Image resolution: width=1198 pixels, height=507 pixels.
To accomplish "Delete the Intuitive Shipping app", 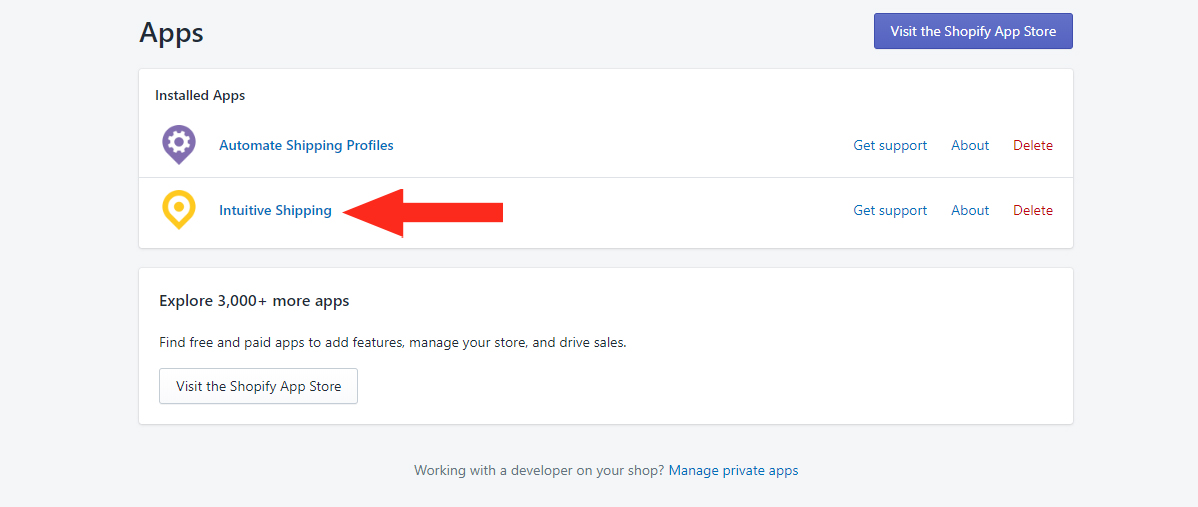I will (x=1032, y=210).
